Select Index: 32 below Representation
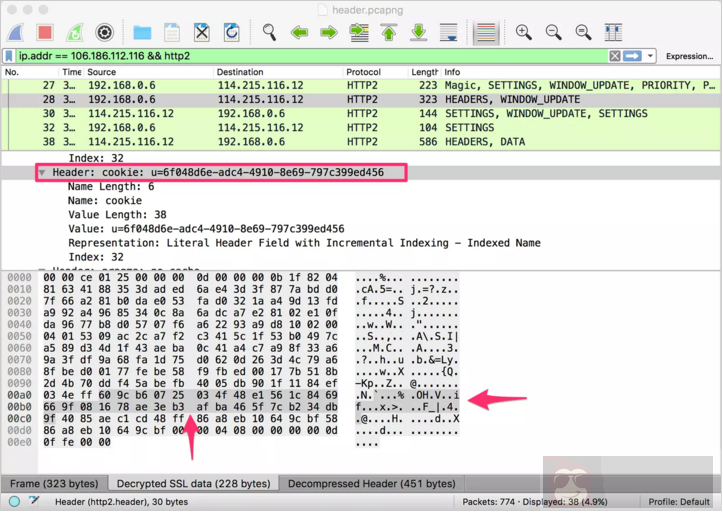723x513 pixels. coord(96,257)
